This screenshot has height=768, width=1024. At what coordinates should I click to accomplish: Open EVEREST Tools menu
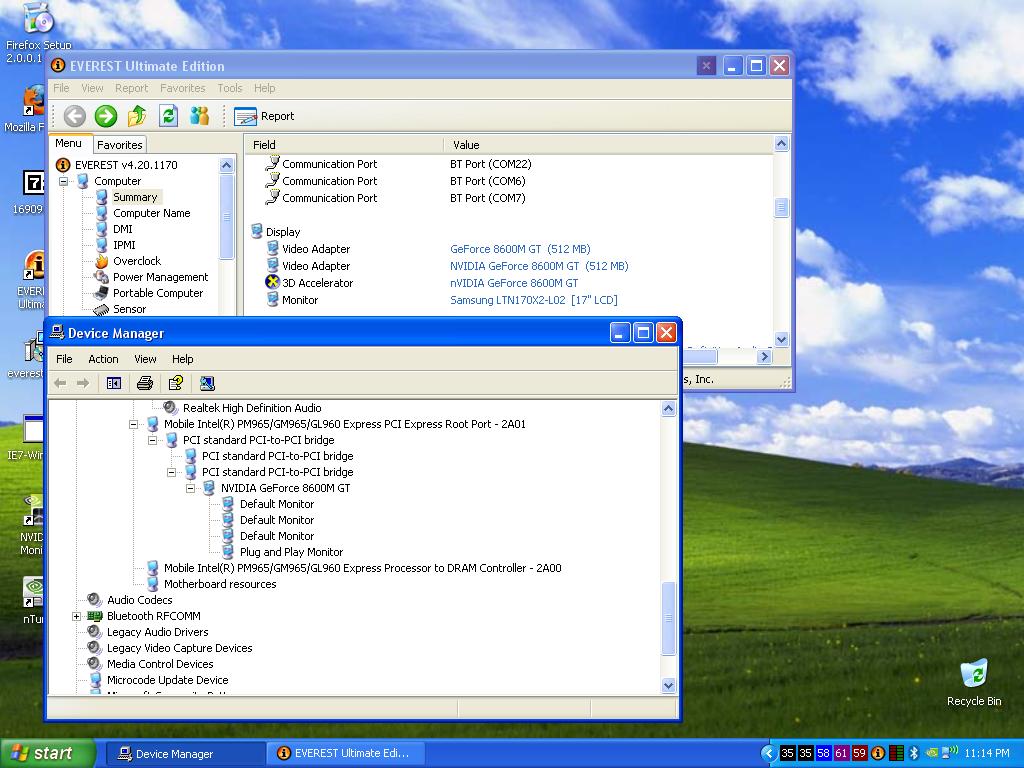coord(229,88)
